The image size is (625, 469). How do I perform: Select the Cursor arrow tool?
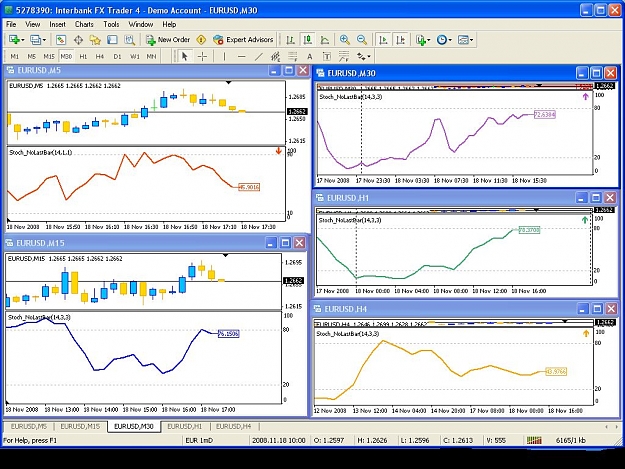[184, 56]
